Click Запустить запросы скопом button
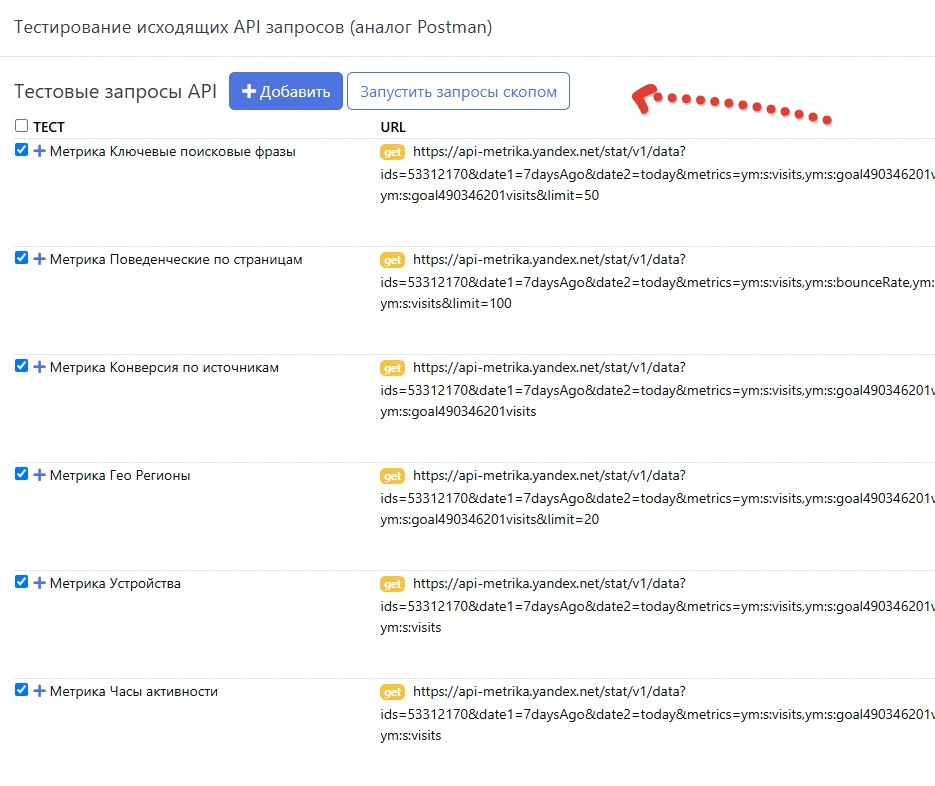Image resolution: width=935 pixels, height=786 pixels. 458,91
